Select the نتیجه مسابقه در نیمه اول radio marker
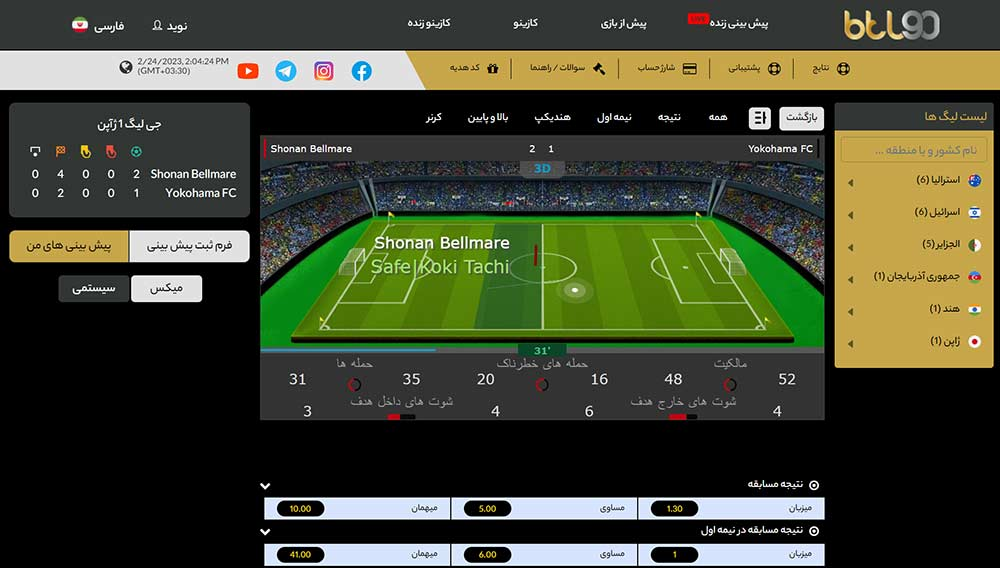Image resolution: width=1000 pixels, height=568 pixels. (x=814, y=530)
